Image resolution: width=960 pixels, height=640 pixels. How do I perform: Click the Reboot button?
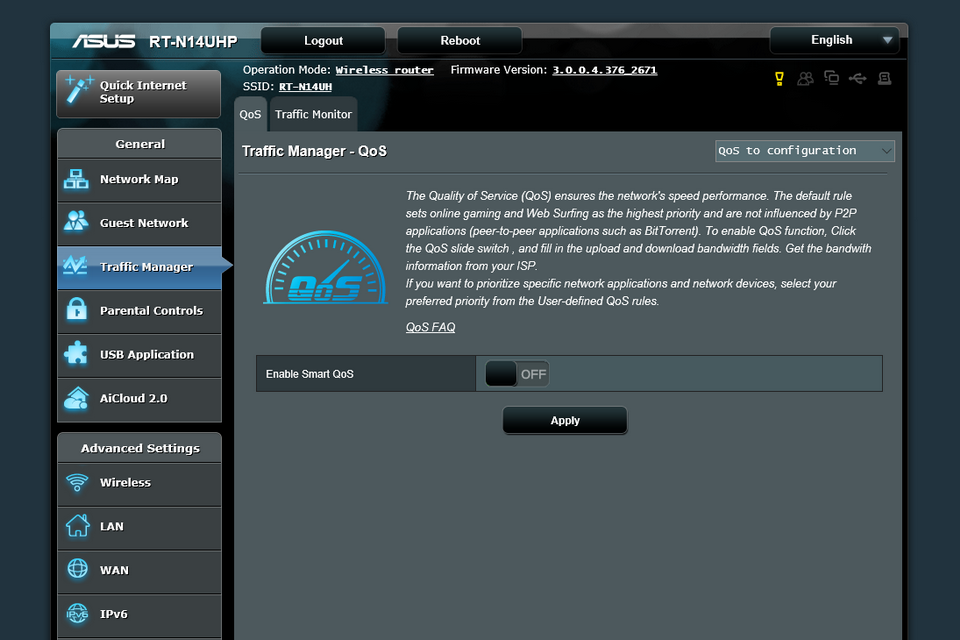[460, 41]
